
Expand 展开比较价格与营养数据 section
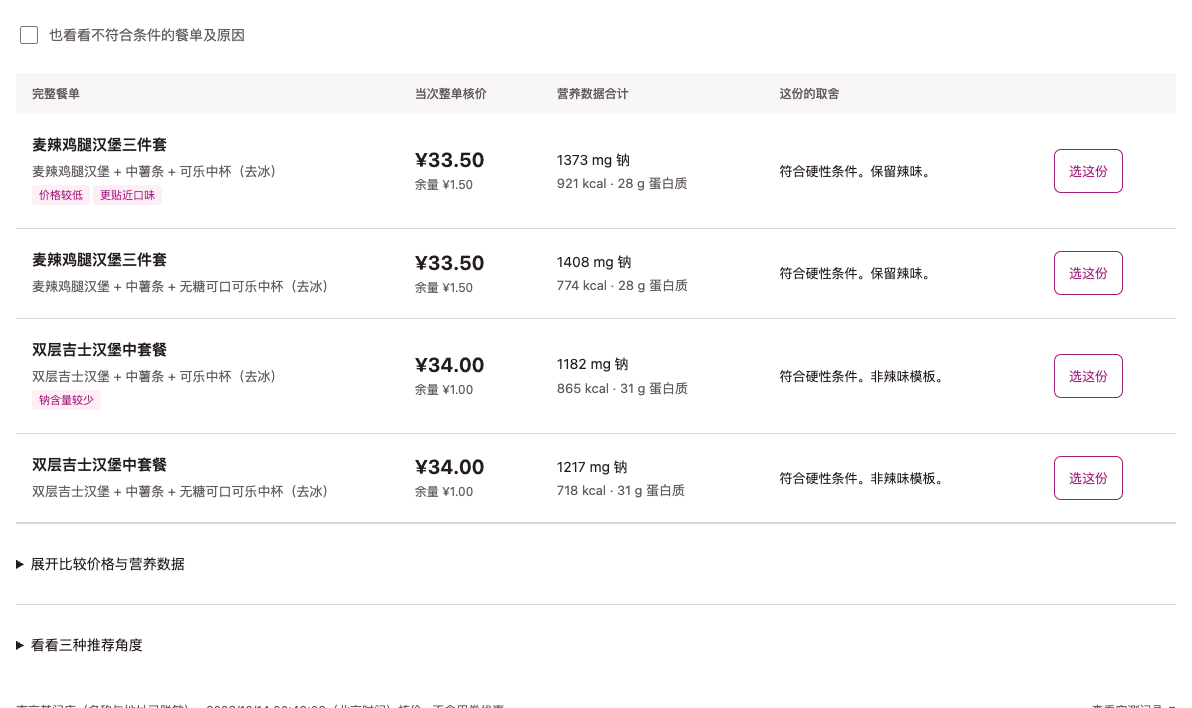(x=100, y=564)
